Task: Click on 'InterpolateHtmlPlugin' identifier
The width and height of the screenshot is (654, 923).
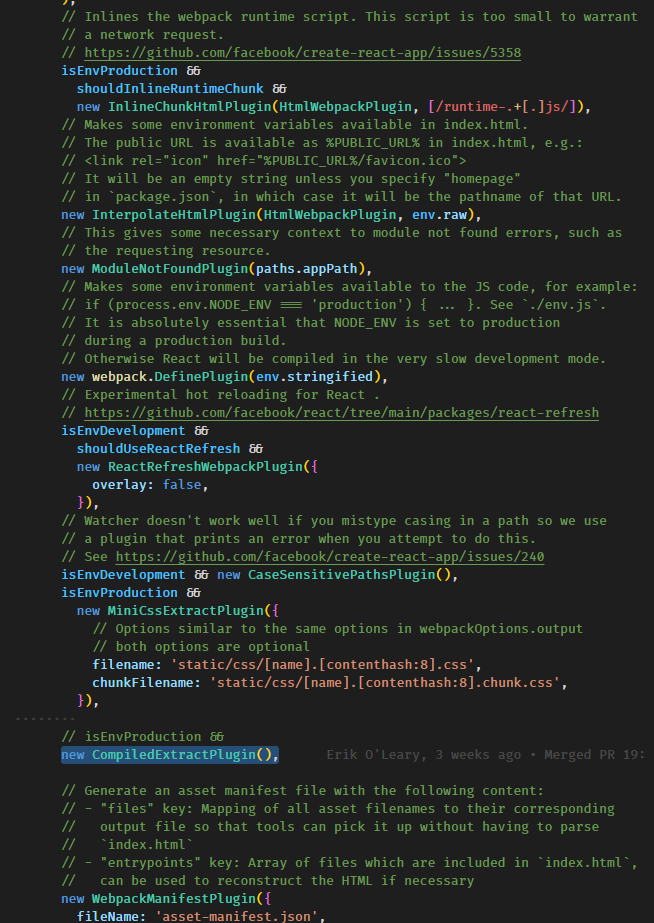Action: (174, 214)
